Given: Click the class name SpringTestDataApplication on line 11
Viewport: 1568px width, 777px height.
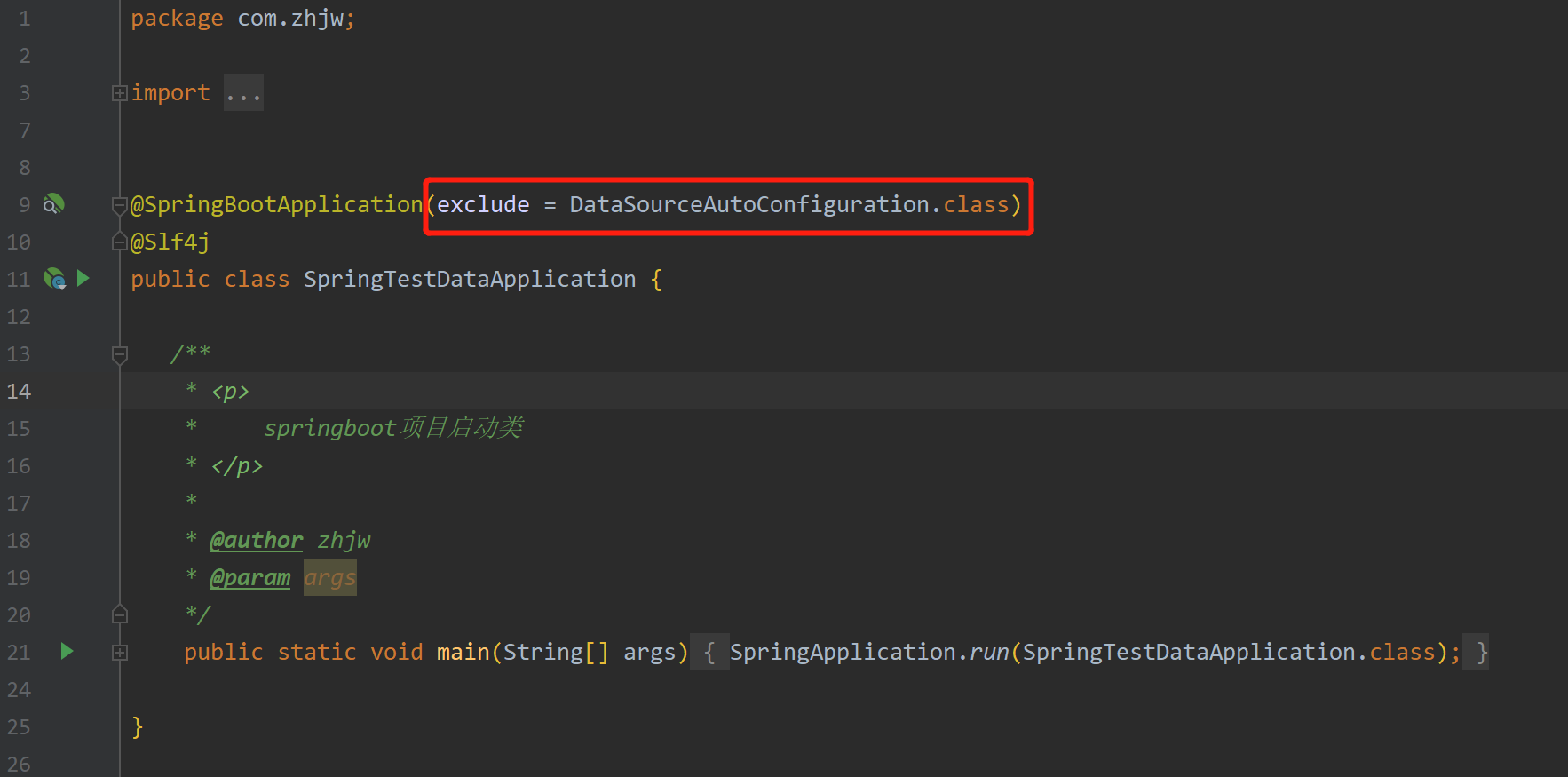Looking at the screenshot, I should (x=470, y=280).
